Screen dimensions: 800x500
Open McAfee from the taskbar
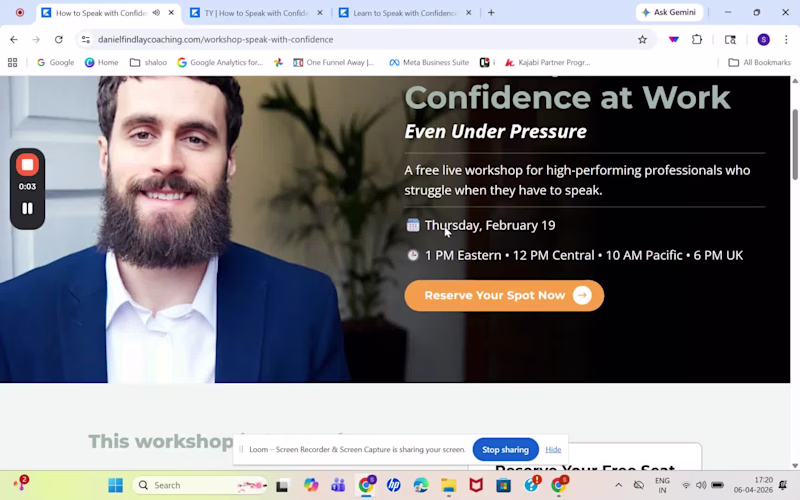(x=476, y=485)
